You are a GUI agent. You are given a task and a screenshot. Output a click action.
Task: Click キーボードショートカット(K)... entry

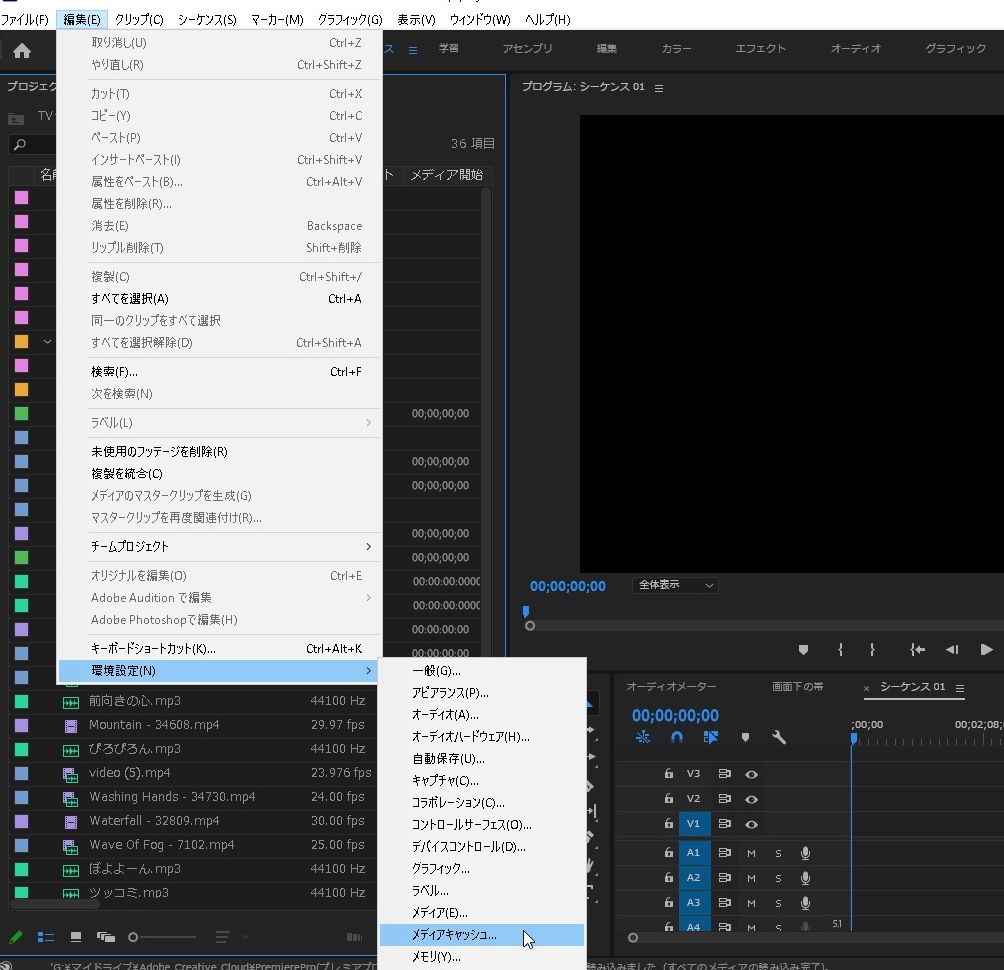pyautogui.click(x=153, y=649)
